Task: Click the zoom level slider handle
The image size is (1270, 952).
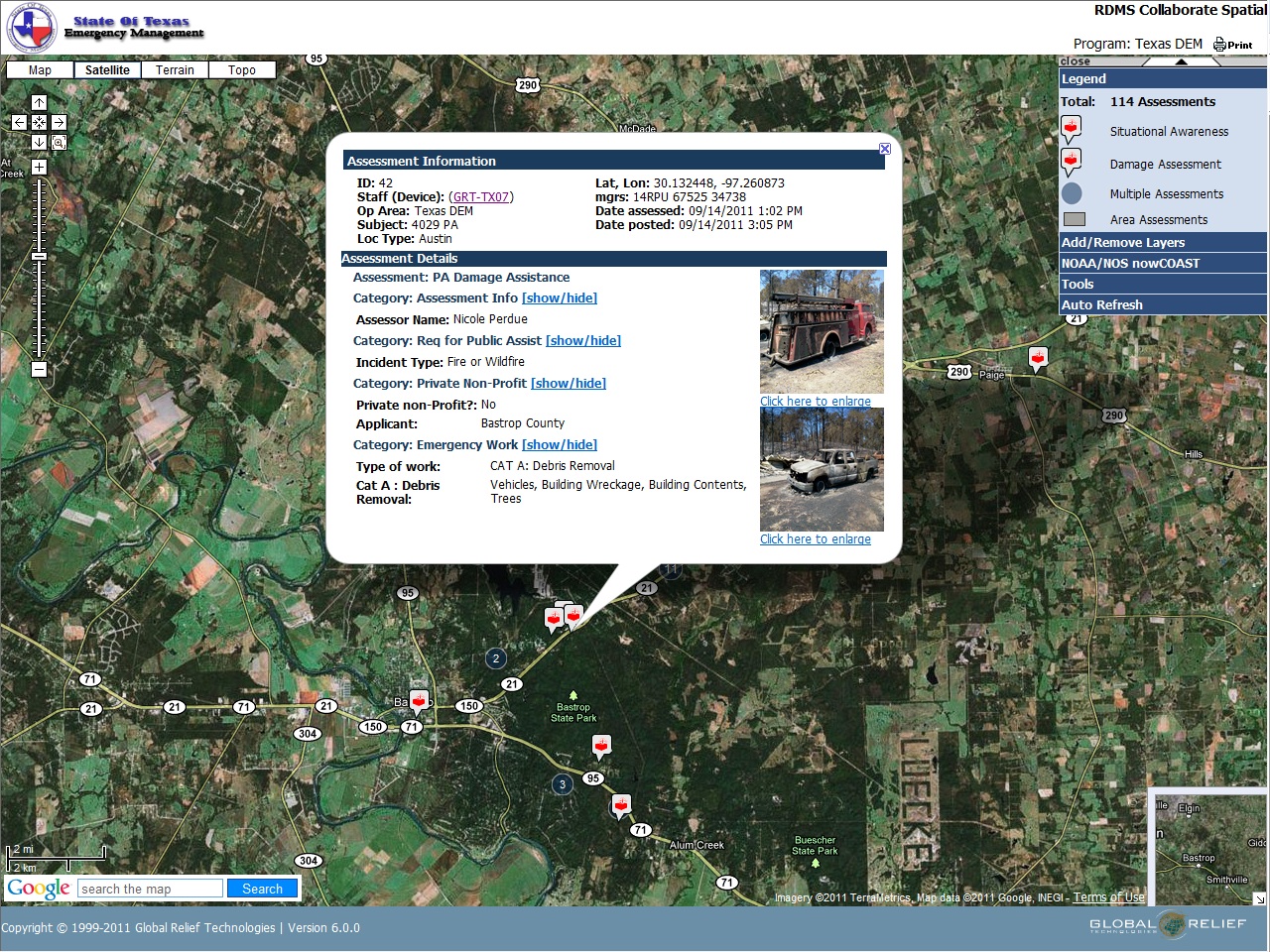Action: 39,257
